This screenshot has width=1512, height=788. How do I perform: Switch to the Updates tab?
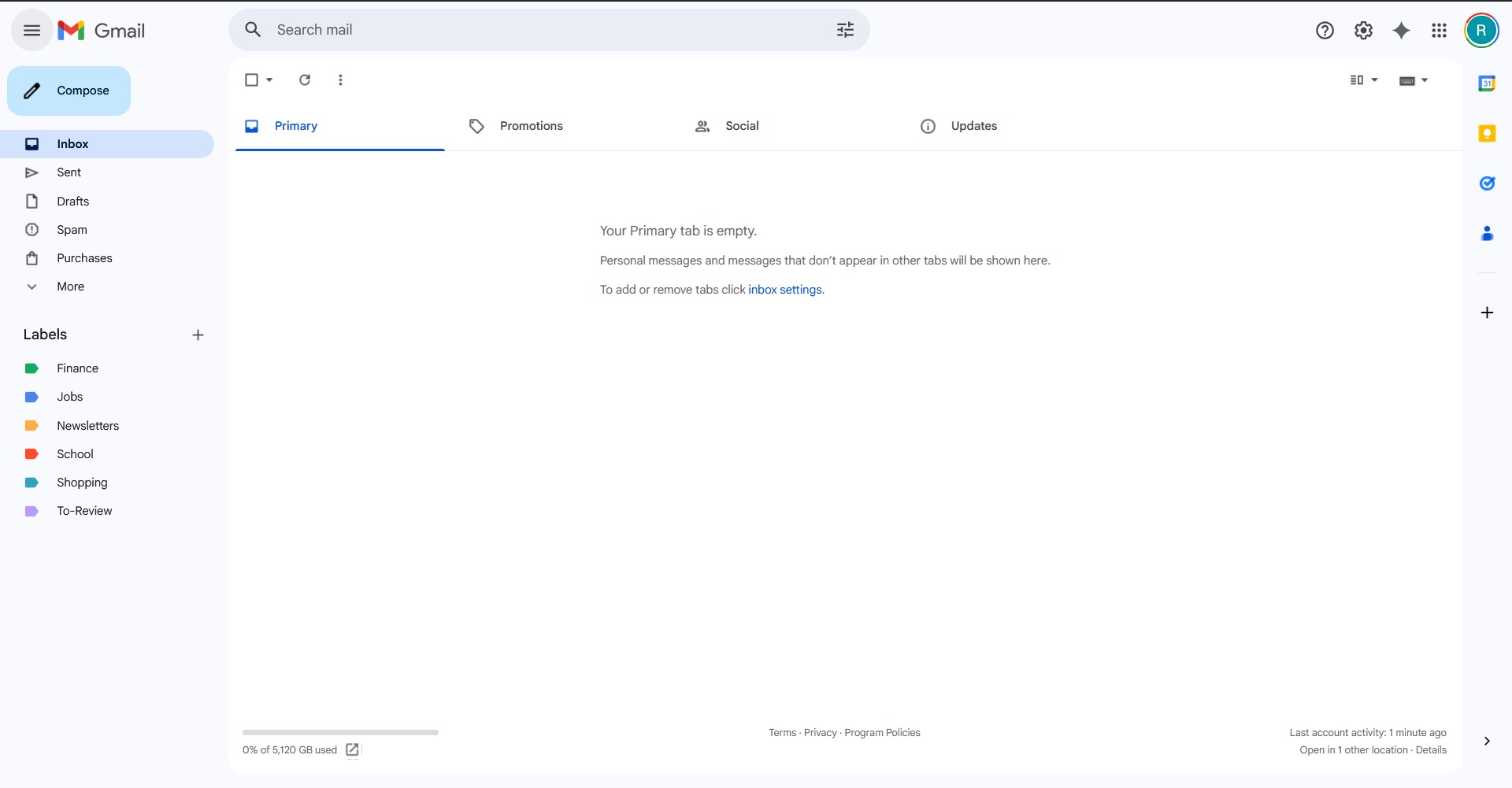click(973, 126)
